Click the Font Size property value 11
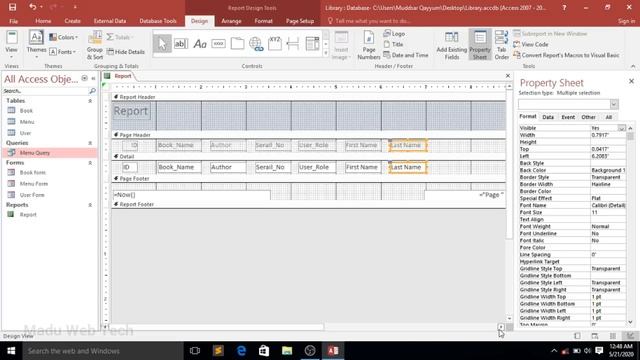Screen dimensions: 640x360 coord(608,213)
